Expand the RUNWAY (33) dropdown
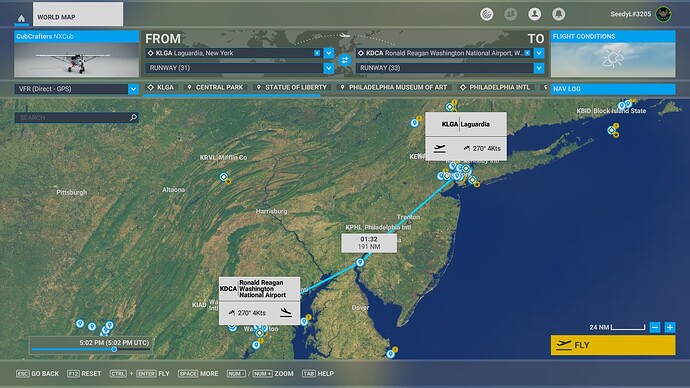 [x=539, y=68]
